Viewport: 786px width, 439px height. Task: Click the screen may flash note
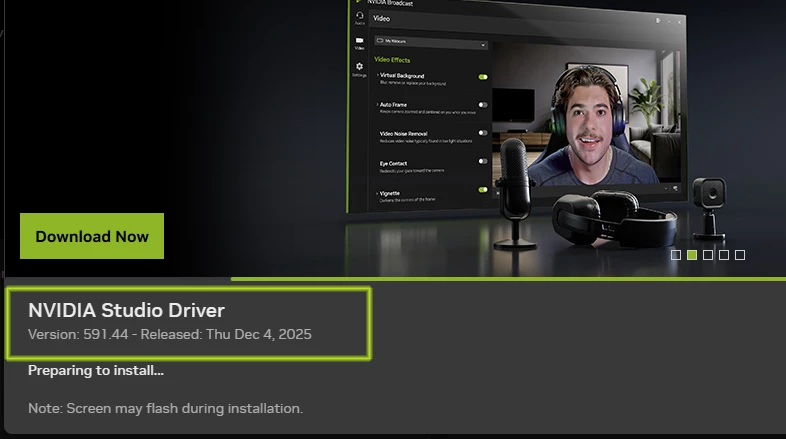click(165, 408)
